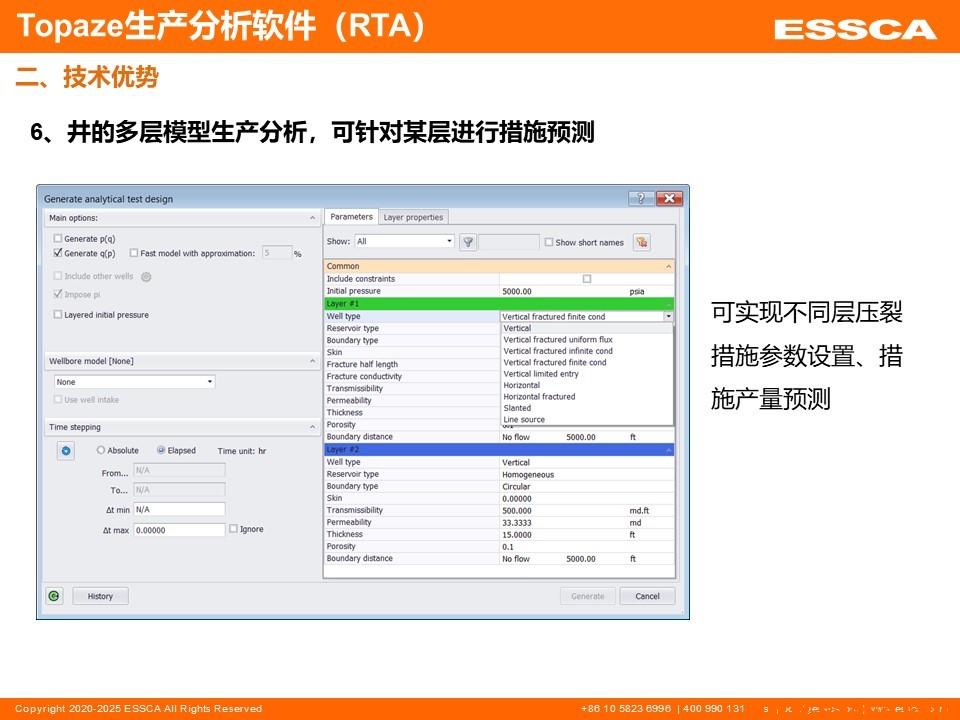Image resolution: width=960 pixels, height=720 pixels.
Task: Click the blue time stepping icon
Action: point(66,451)
